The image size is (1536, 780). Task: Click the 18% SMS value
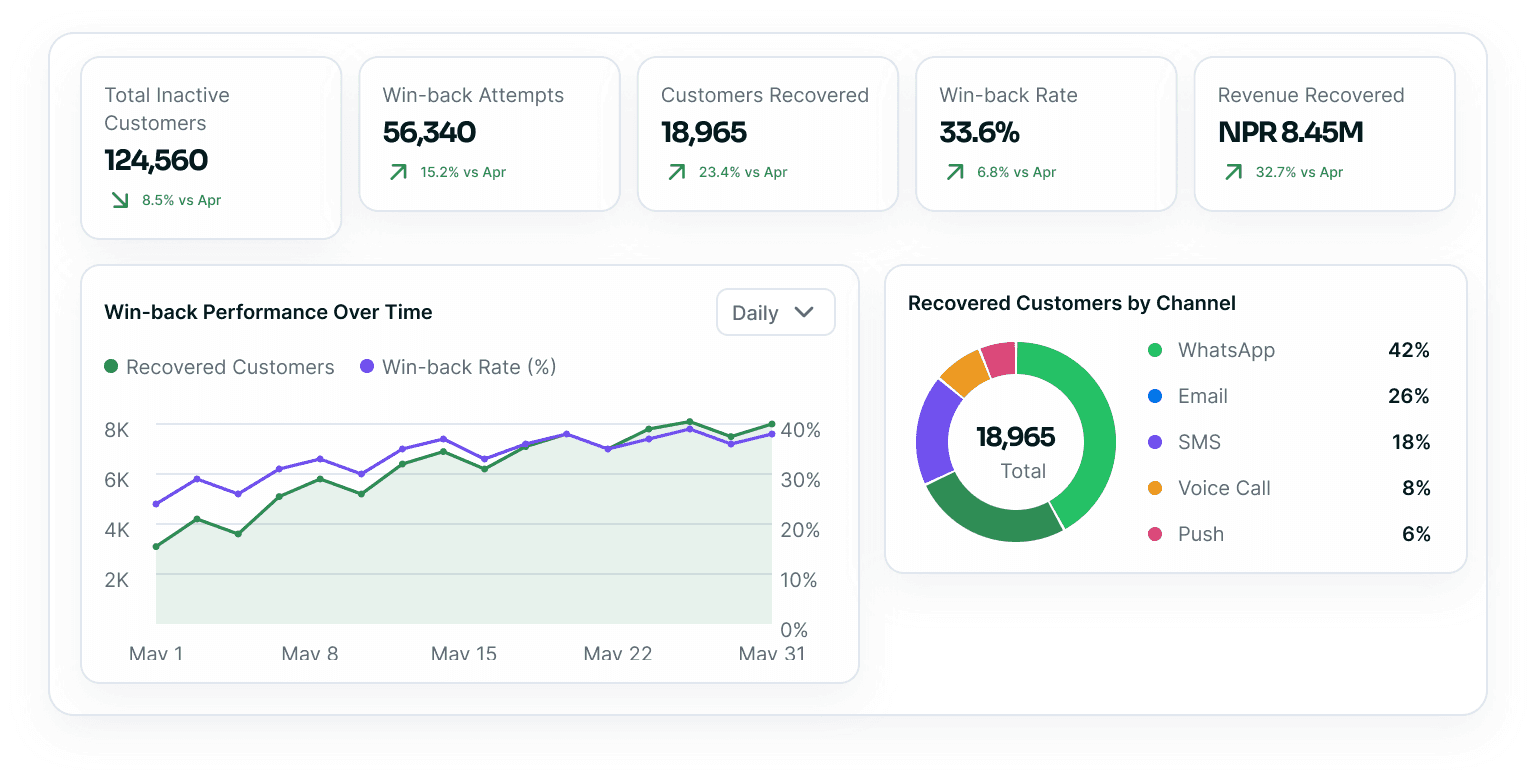[x=1411, y=442]
